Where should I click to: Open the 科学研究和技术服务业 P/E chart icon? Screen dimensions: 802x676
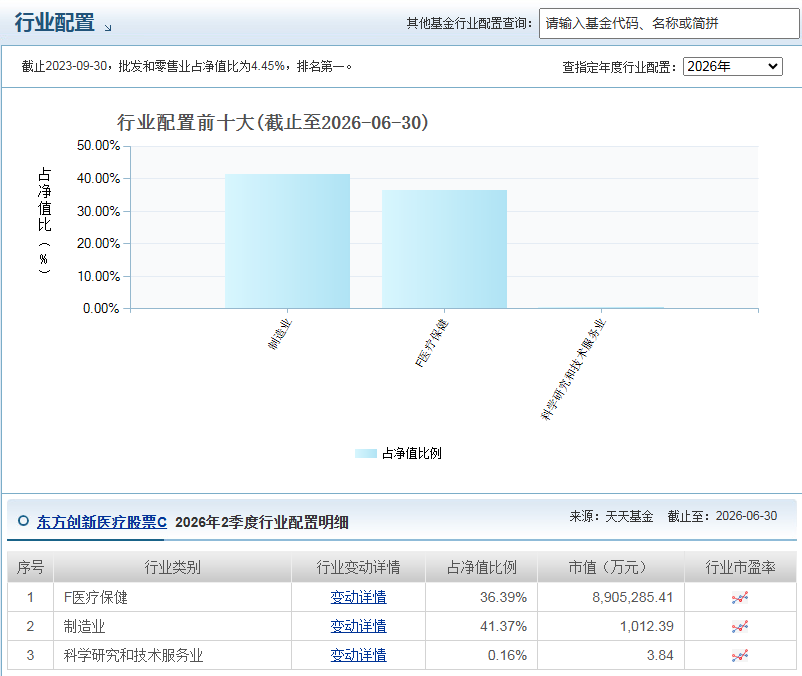(740, 656)
